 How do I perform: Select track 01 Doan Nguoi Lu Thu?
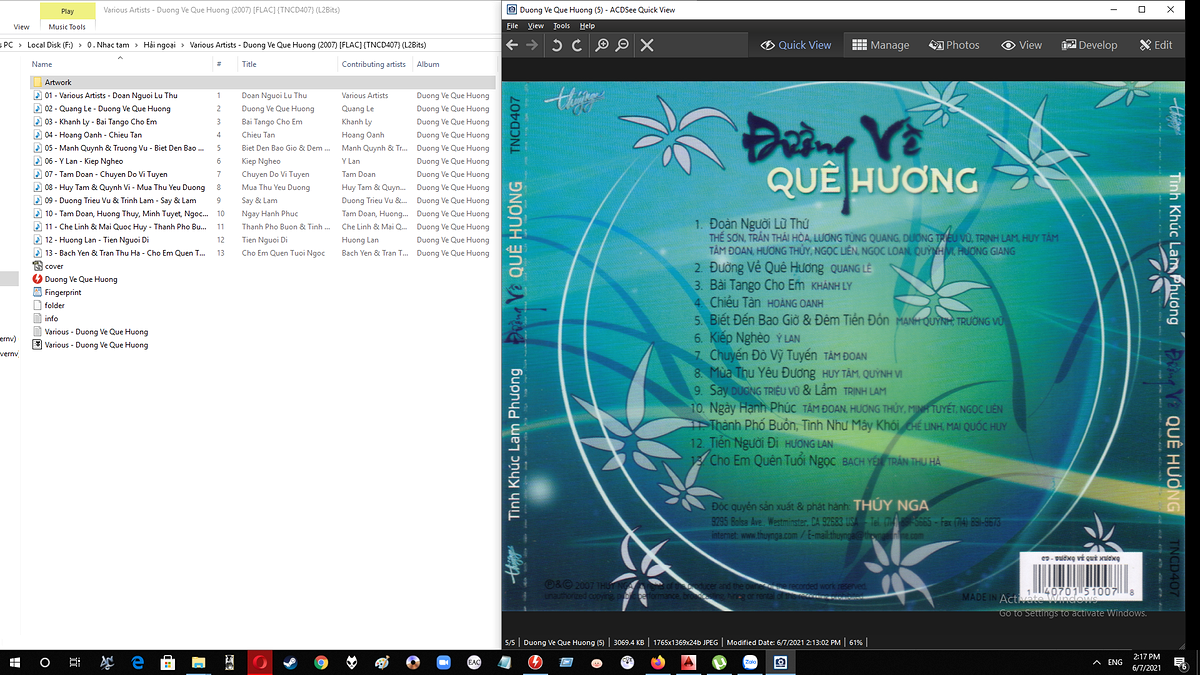point(111,95)
